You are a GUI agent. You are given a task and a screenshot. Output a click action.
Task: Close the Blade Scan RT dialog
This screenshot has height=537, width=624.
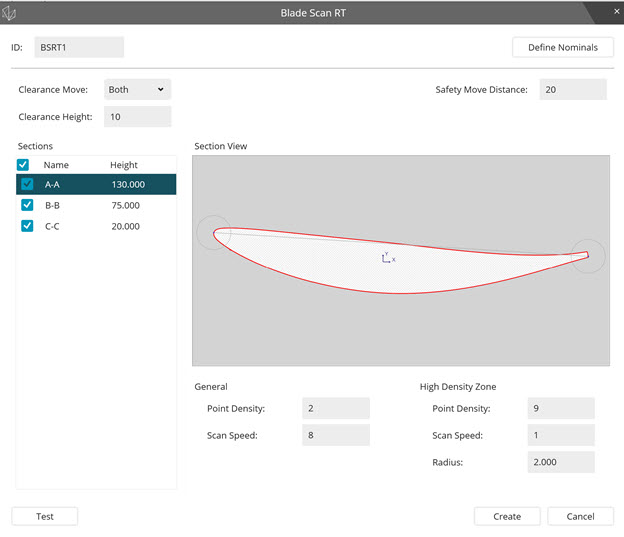tap(615, 11)
